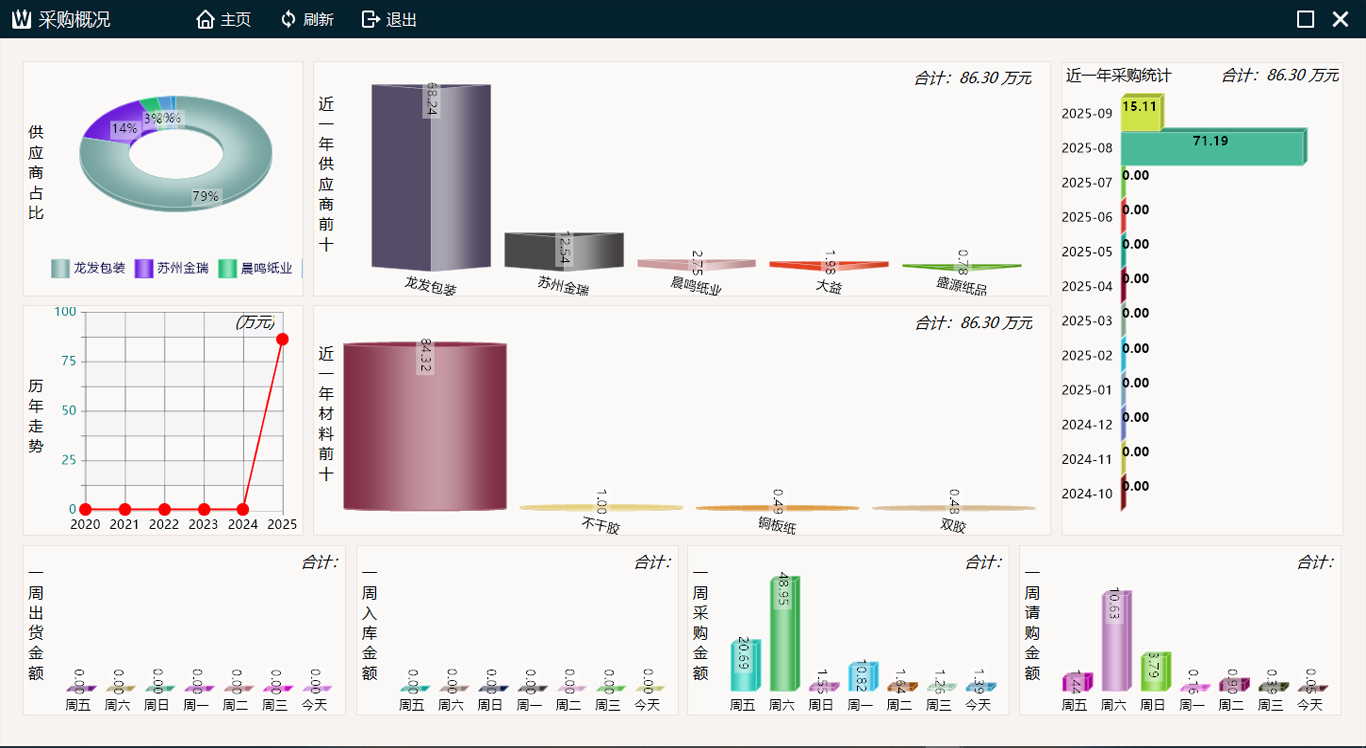
Task: Click the W app logo in title bar
Action: pyautogui.click(x=22, y=20)
